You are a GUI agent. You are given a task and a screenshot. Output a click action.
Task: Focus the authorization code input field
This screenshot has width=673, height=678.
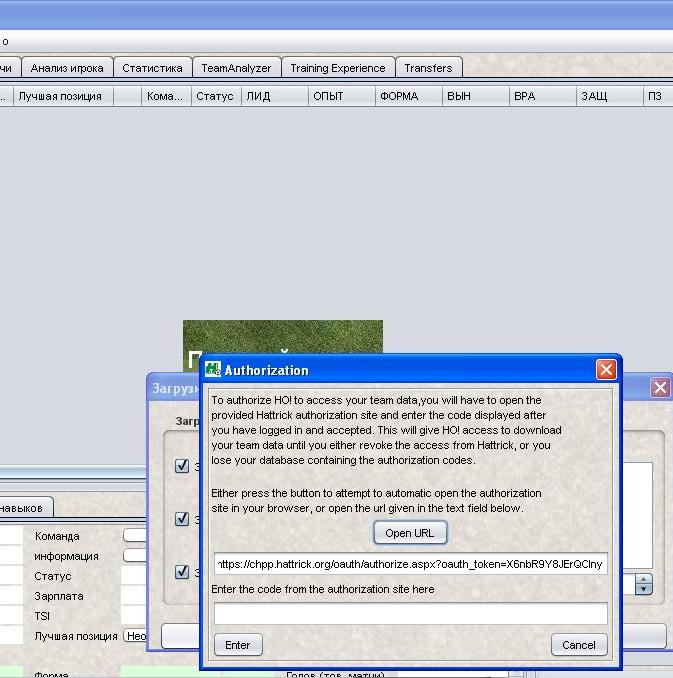point(410,614)
